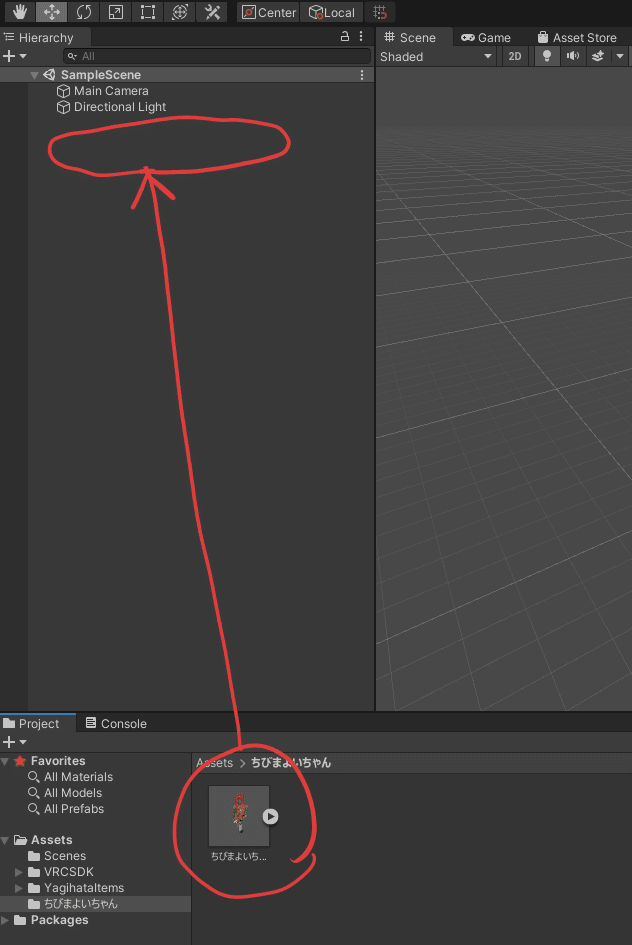Select the ちびまよいち... prefab thumbnail
This screenshot has height=945, width=632.
239,816
